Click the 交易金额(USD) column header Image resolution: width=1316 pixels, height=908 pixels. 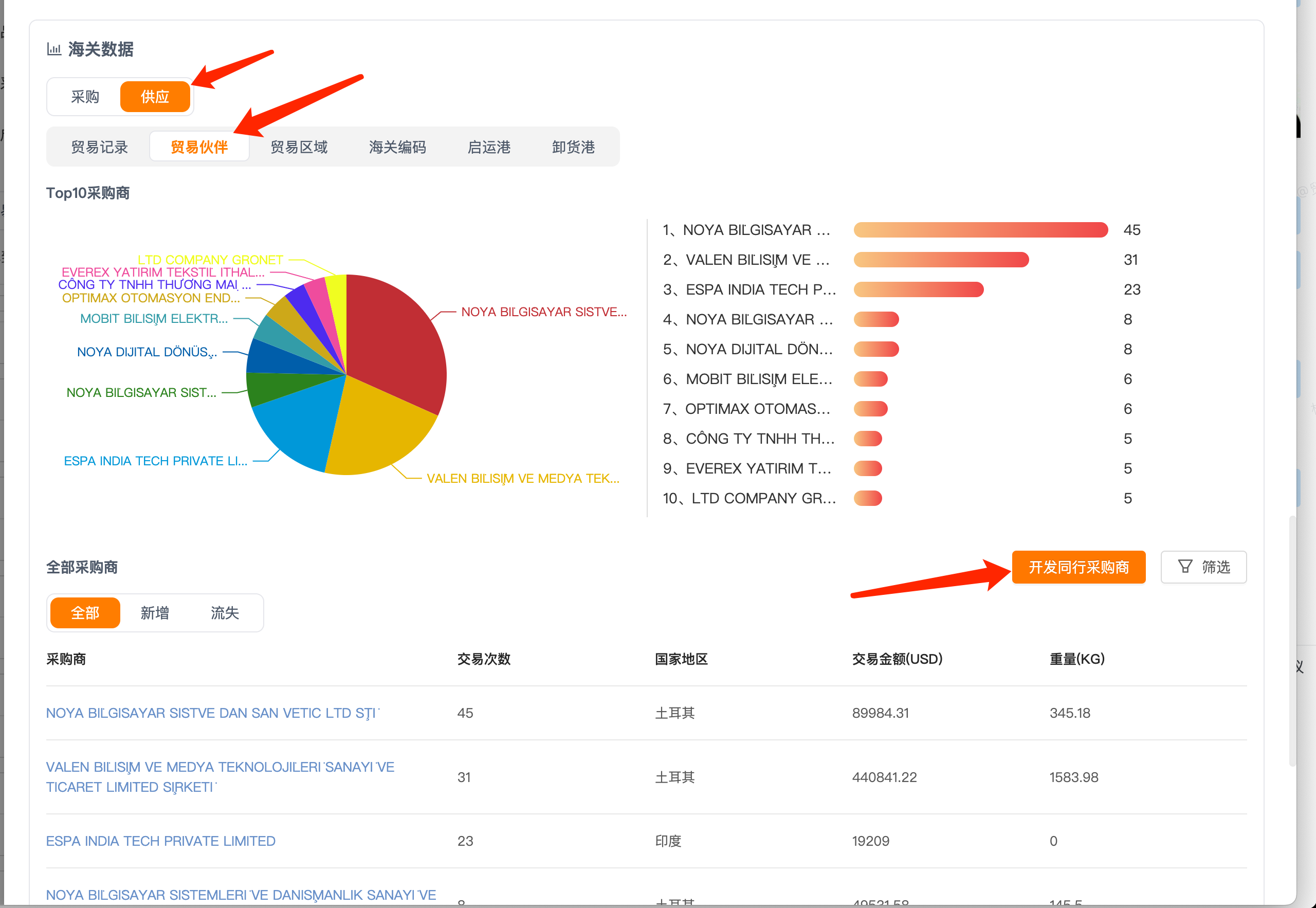coord(898,659)
